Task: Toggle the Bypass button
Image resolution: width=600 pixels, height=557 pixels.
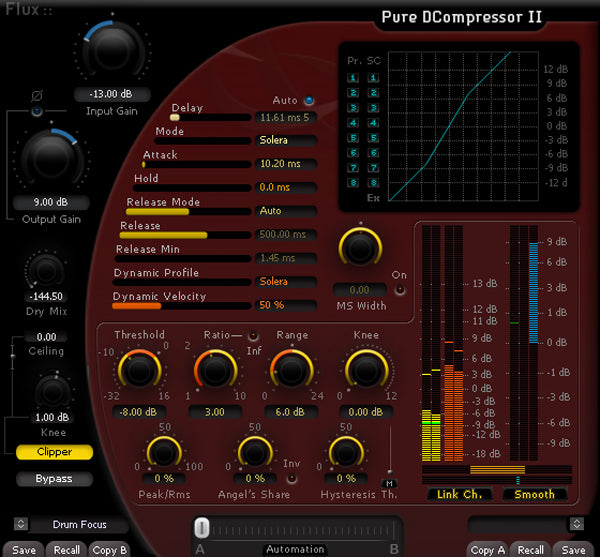Action: (x=55, y=479)
